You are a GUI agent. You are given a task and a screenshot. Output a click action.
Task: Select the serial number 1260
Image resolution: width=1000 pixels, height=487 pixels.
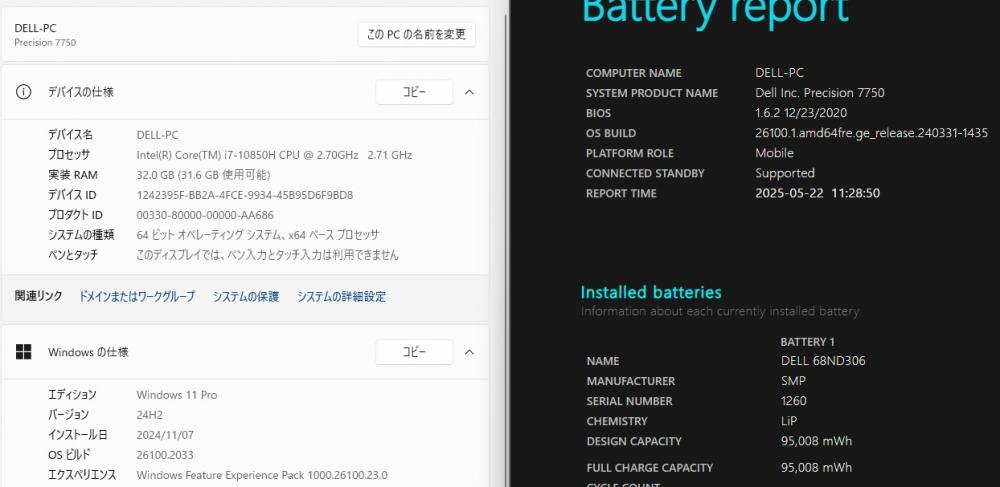[793, 401]
